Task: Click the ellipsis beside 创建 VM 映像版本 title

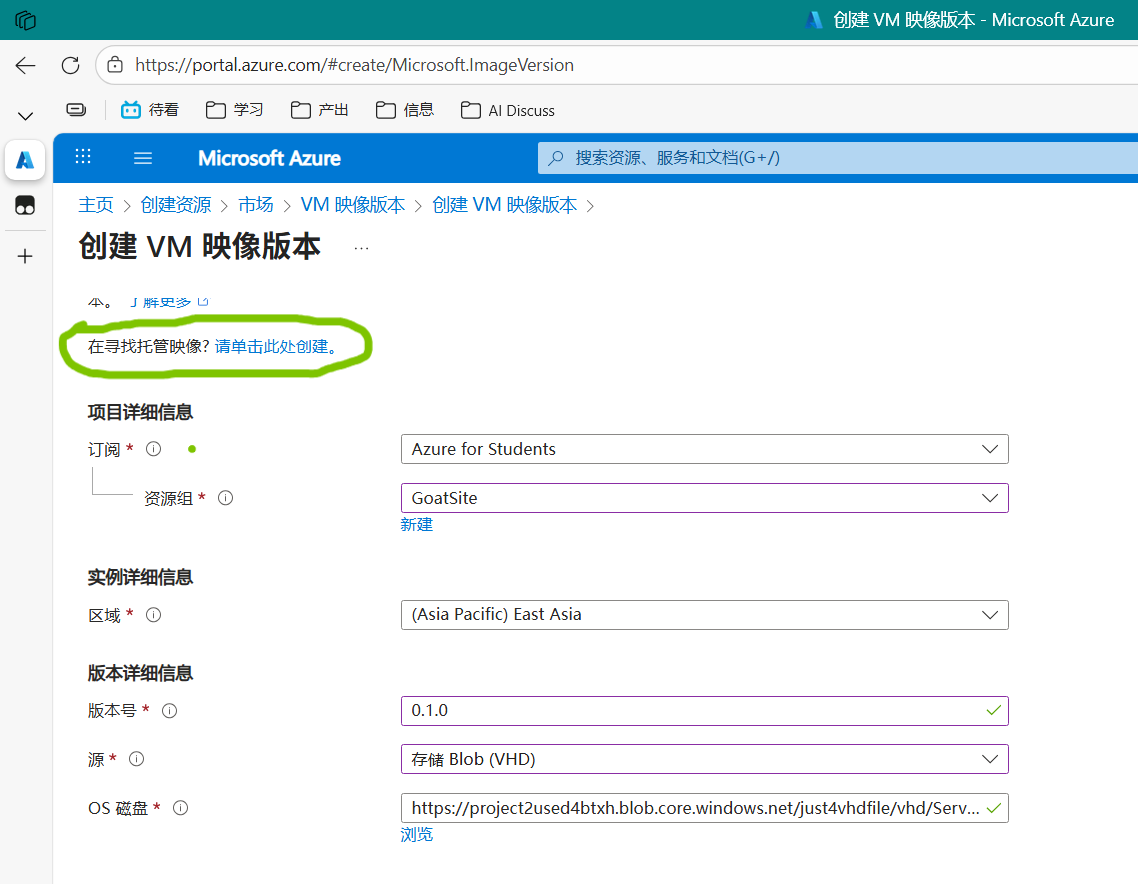Action: pyautogui.click(x=361, y=248)
